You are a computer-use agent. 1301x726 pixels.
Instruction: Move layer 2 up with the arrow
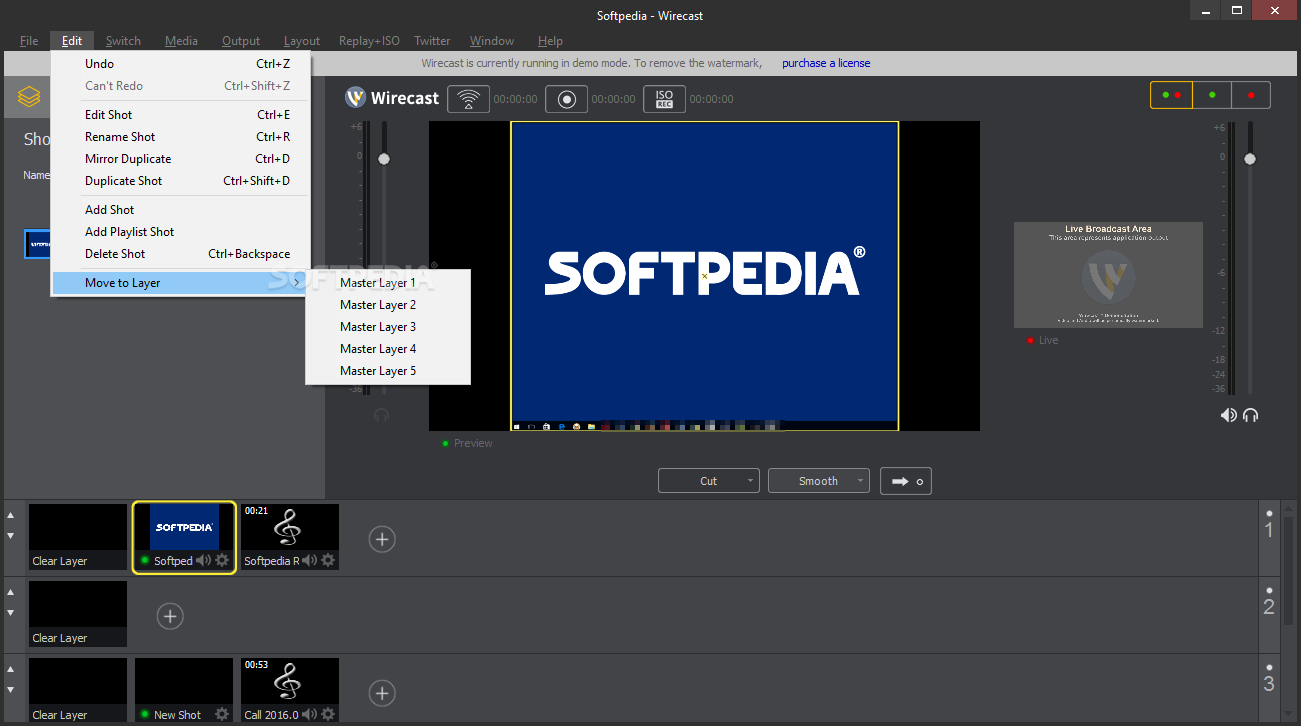[11, 592]
